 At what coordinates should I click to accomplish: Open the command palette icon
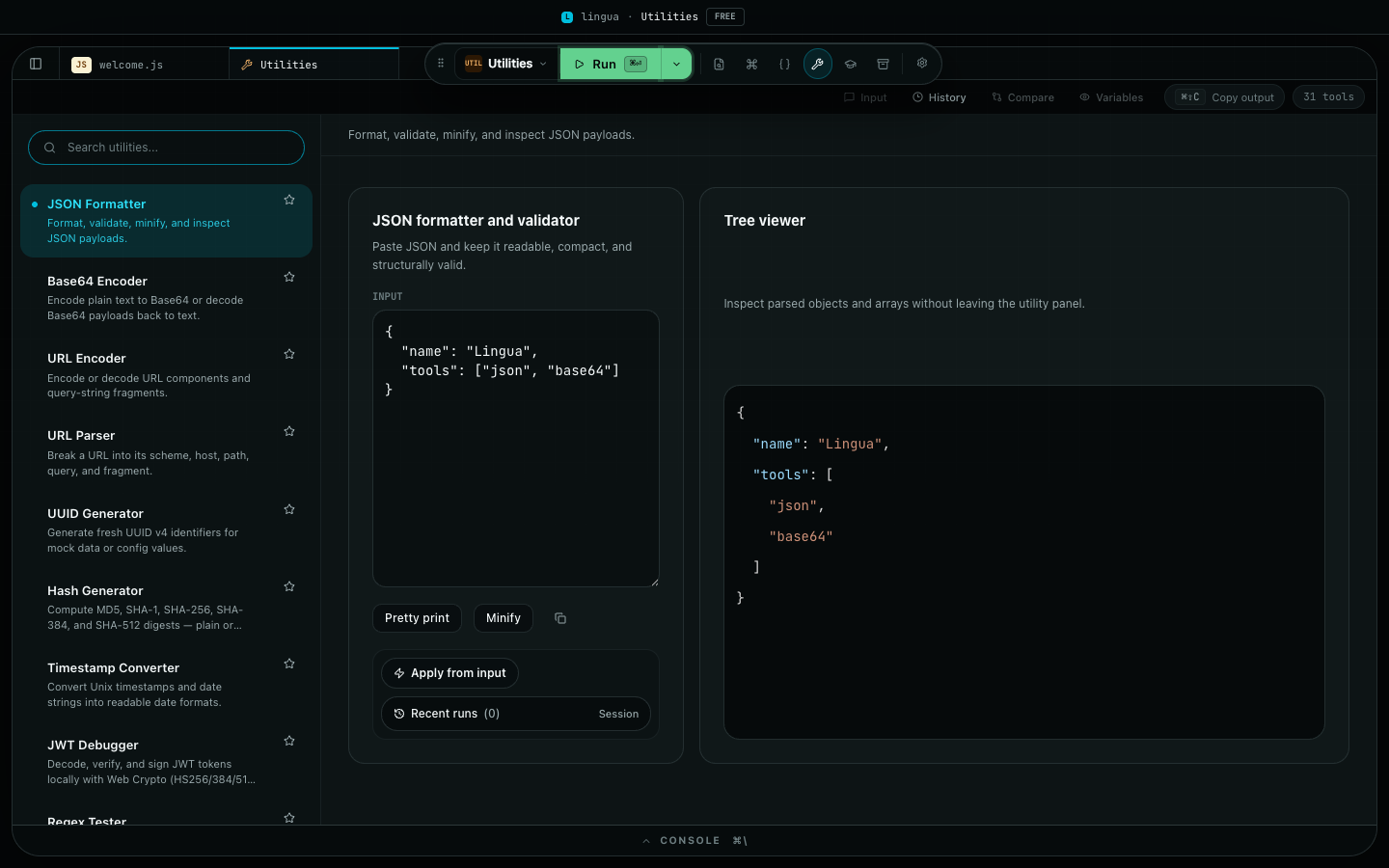751,64
